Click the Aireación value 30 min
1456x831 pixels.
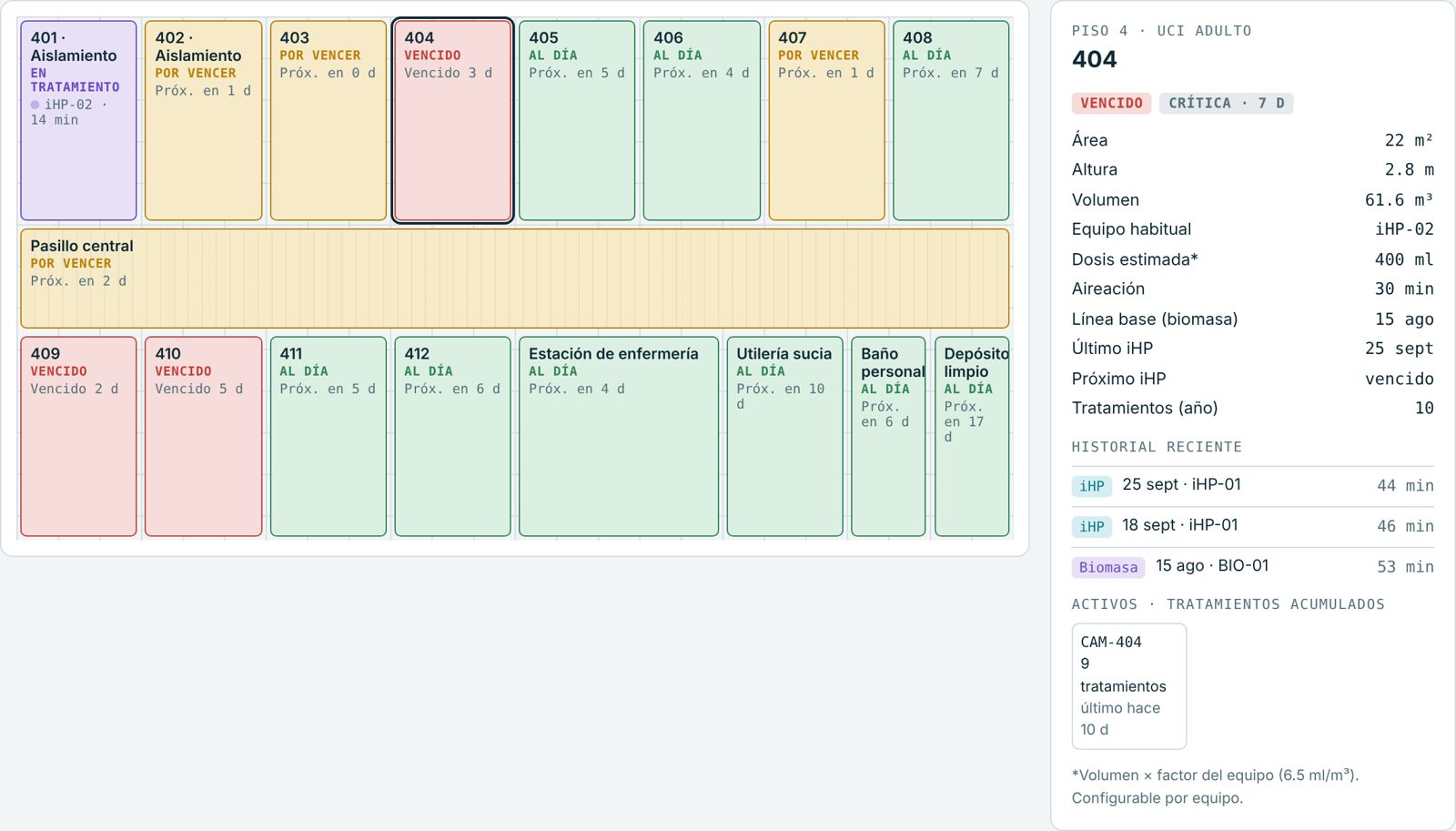[1404, 289]
